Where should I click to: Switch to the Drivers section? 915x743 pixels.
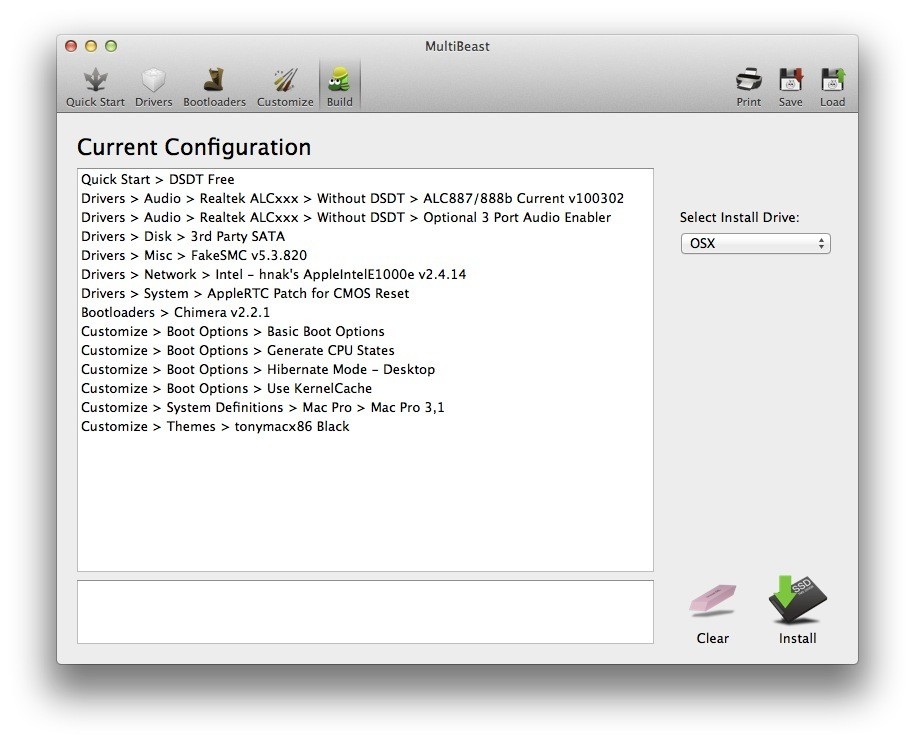pyautogui.click(x=154, y=86)
